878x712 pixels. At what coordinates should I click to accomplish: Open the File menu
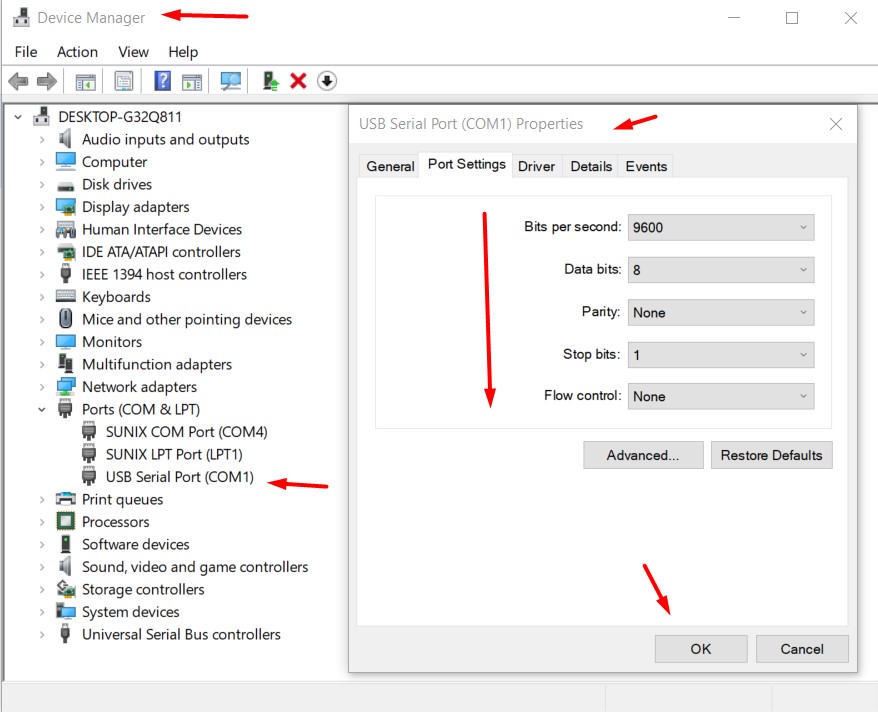(x=26, y=52)
